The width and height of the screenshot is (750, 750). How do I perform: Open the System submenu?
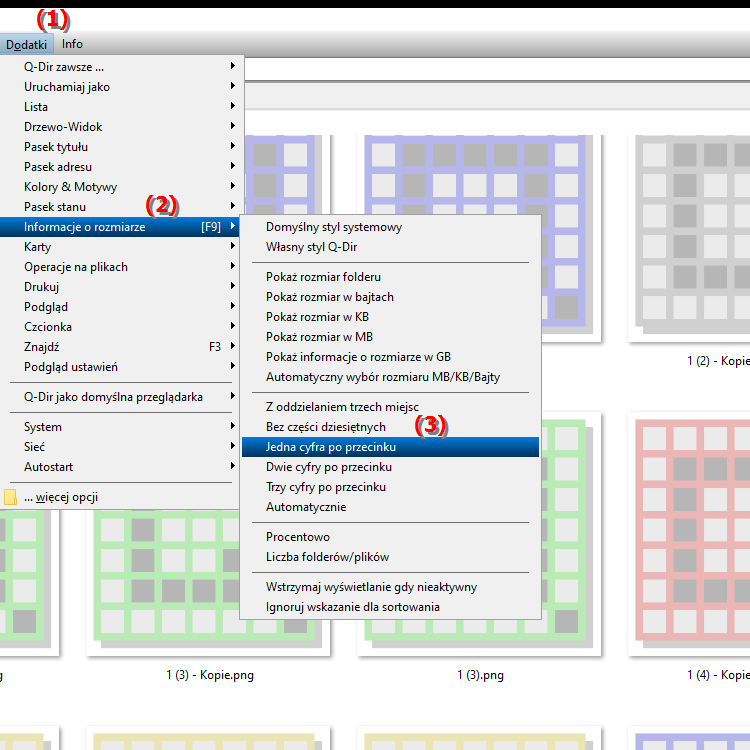tap(121, 427)
